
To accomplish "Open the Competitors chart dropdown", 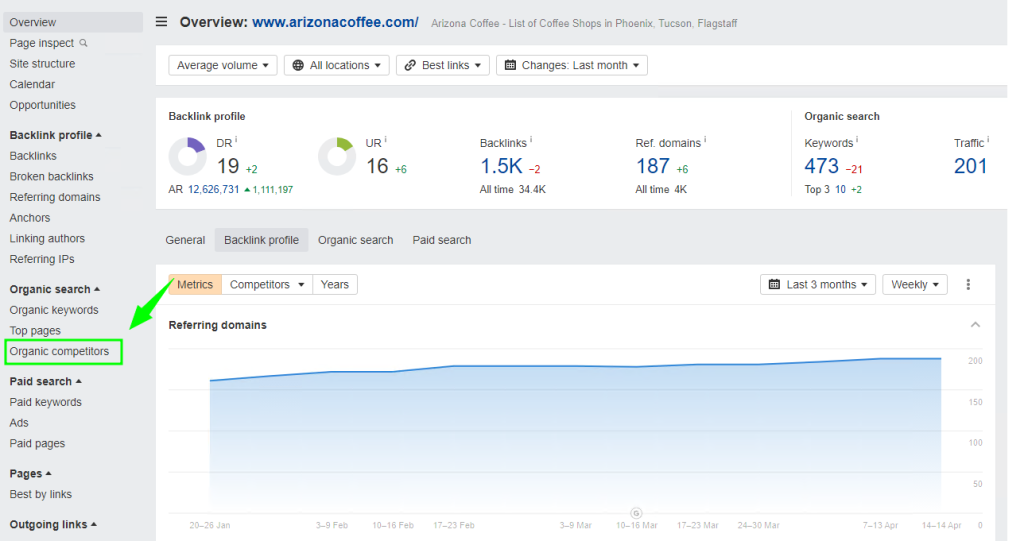I will click(x=267, y=285).
